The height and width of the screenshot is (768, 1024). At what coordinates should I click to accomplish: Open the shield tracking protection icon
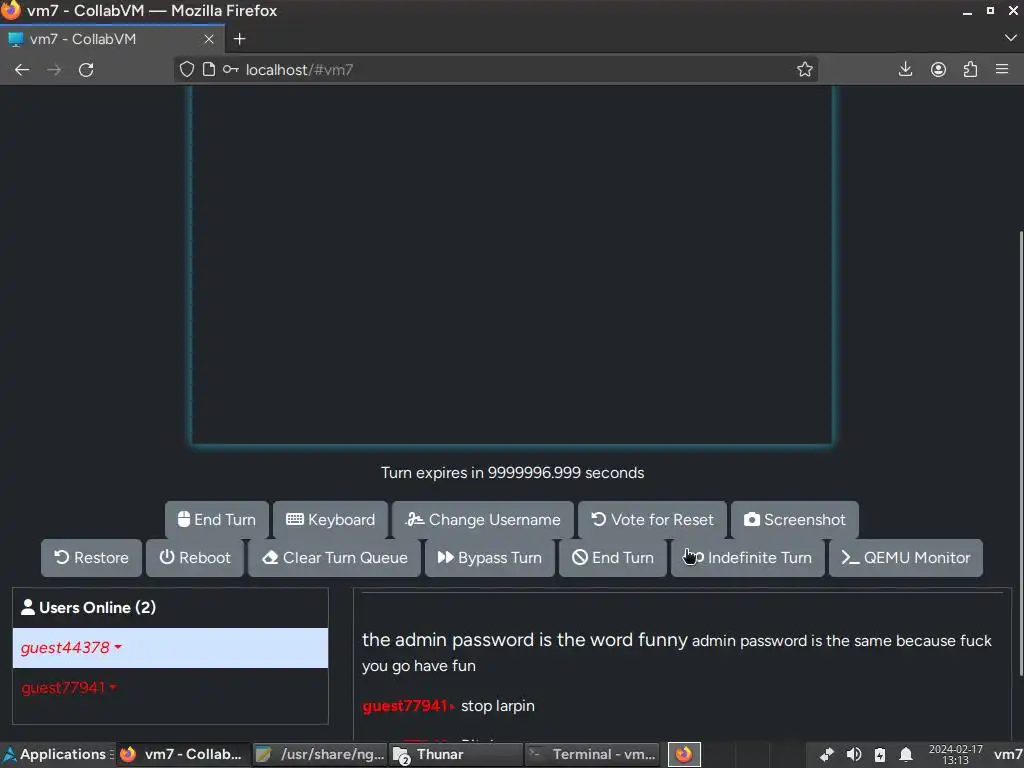(x=187, y=69)
